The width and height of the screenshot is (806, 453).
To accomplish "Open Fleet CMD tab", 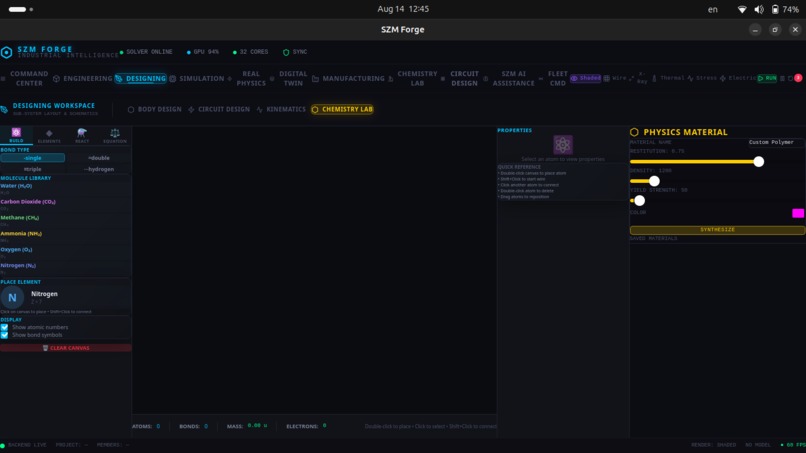I will (x=554, y=78).
